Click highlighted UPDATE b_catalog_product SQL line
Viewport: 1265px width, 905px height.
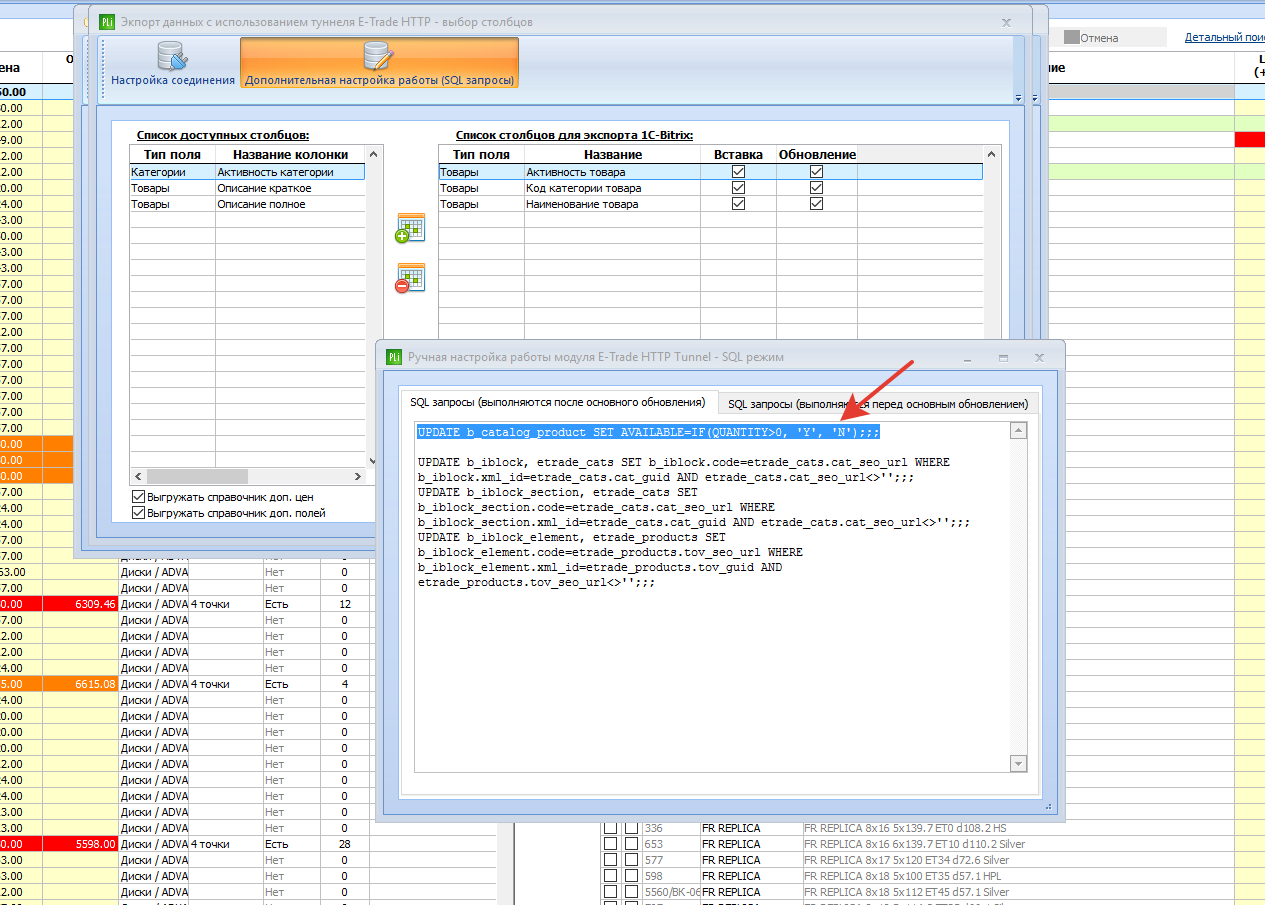coord(648,432)
